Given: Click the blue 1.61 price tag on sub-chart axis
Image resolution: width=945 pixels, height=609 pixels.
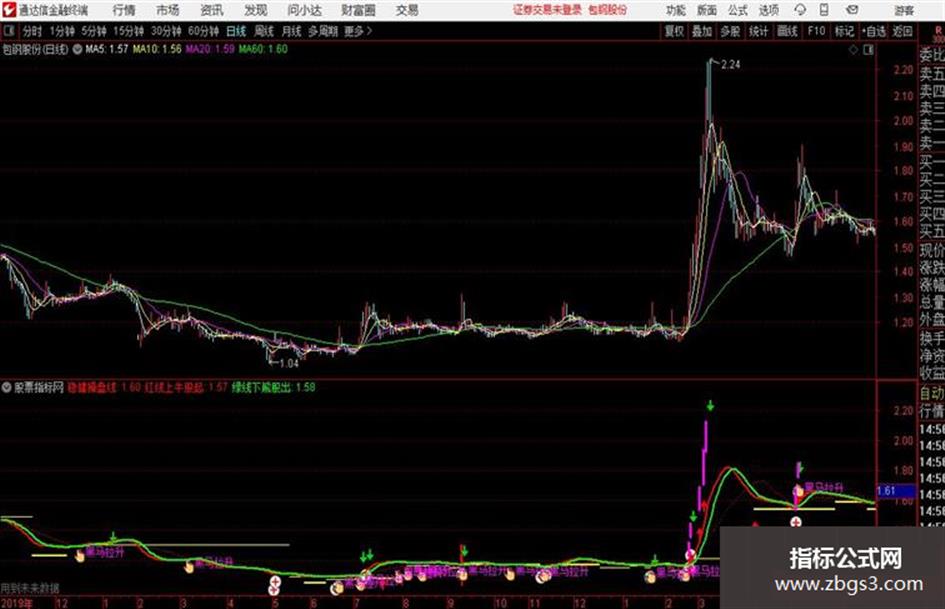Looking at the screenshot, I should tap(894, 491).
